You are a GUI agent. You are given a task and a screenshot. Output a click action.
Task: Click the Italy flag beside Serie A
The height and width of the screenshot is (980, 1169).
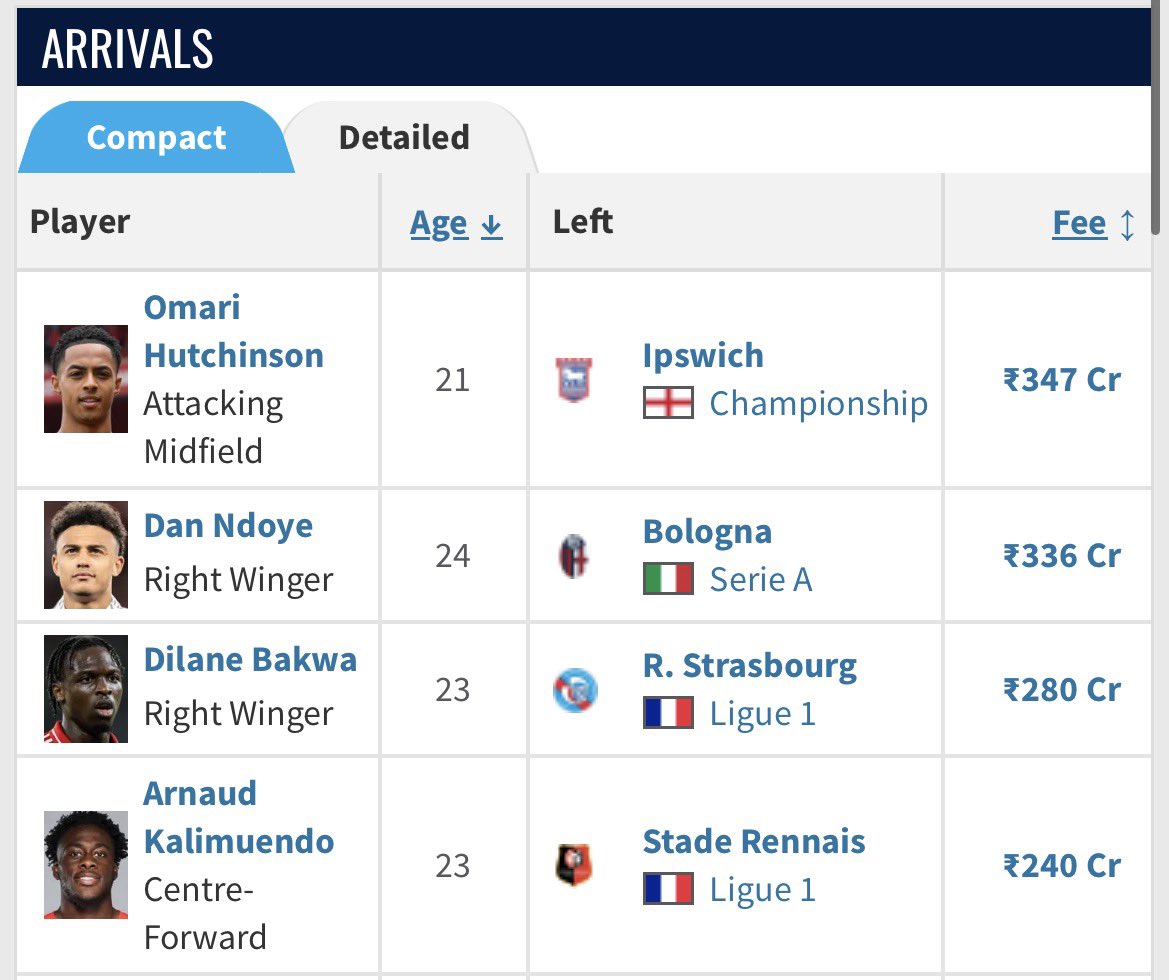pos(668,579)
